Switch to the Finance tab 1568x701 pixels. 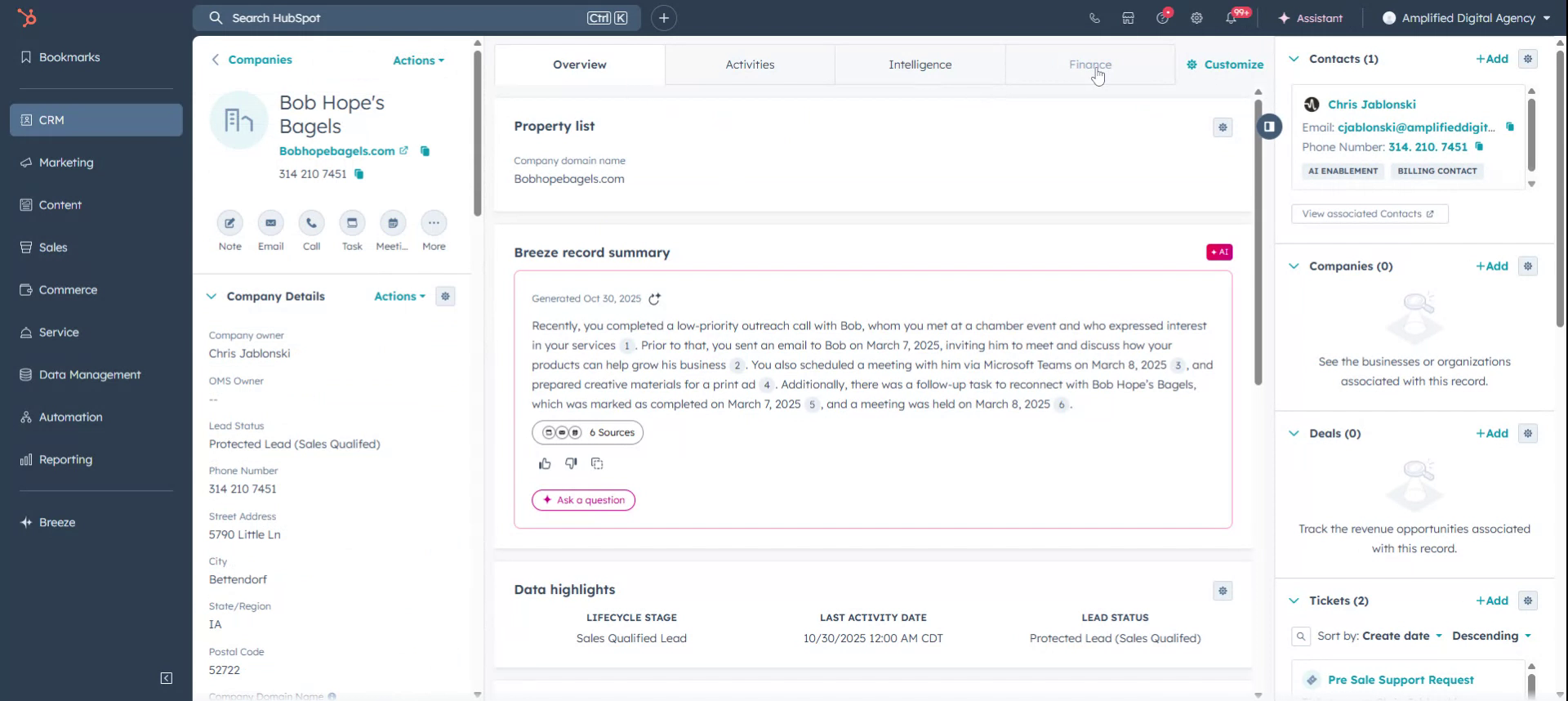[x=1090, y=65]
